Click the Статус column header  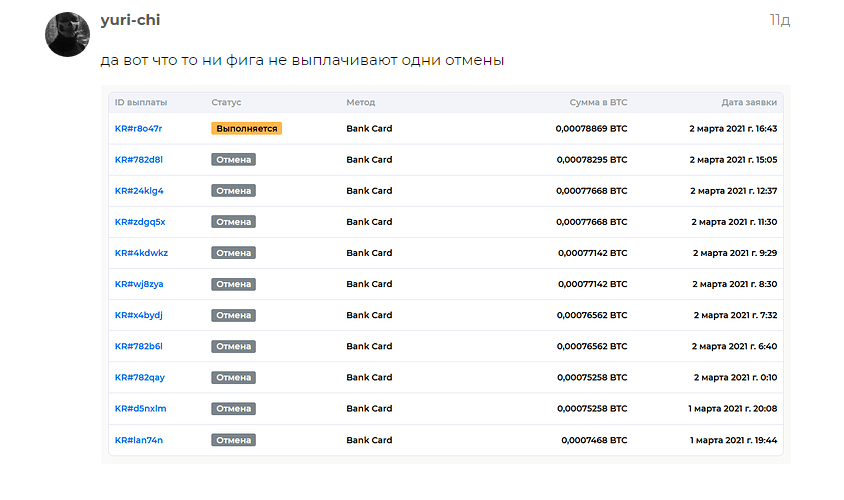pyautogui.click(x=226, y=102)
